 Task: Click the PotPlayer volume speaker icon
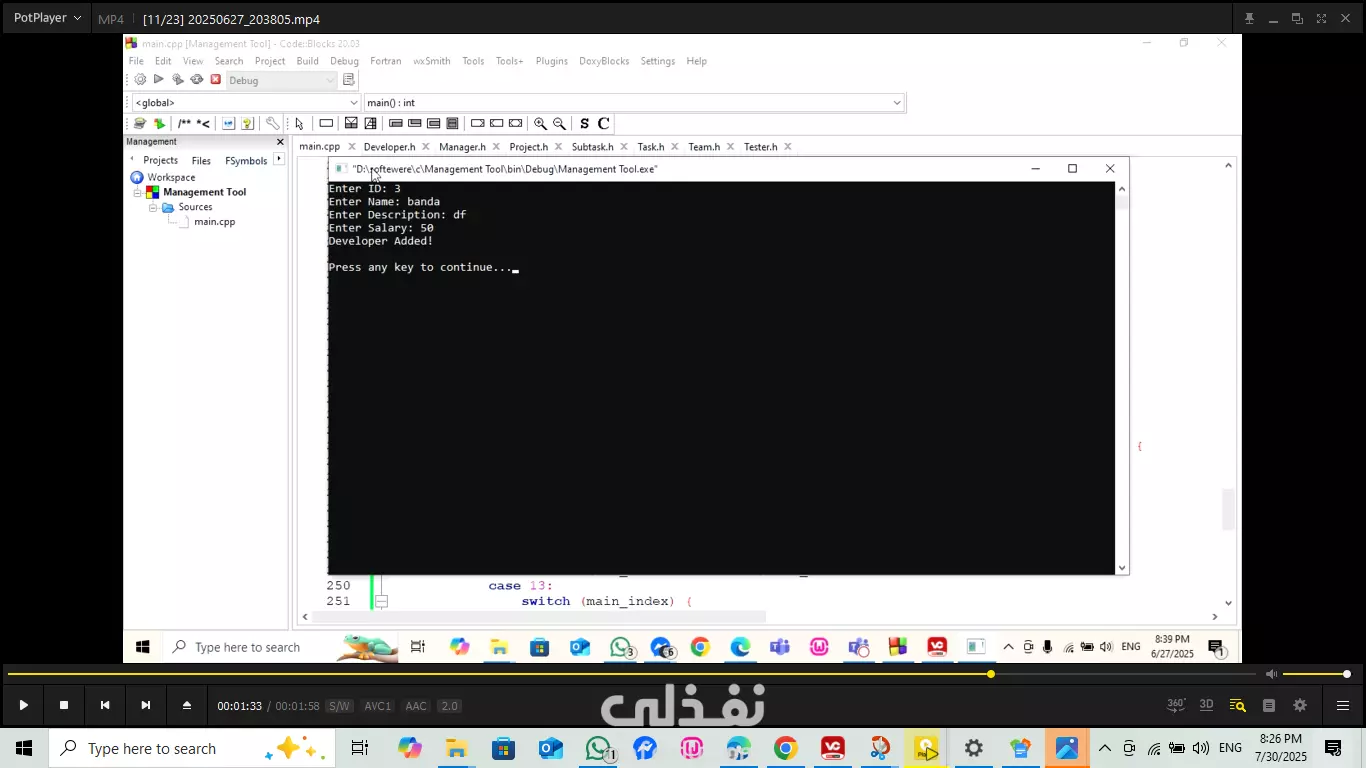click(x=1271, y=674)
